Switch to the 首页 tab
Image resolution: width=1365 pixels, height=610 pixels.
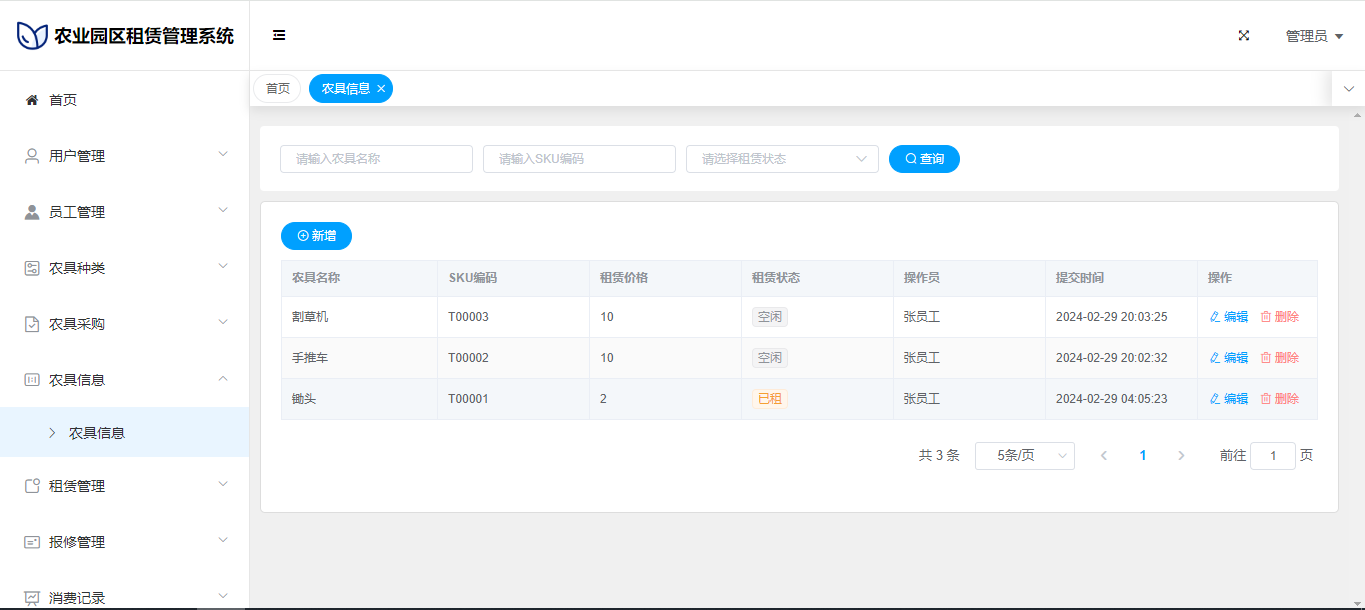click(277, 89)
